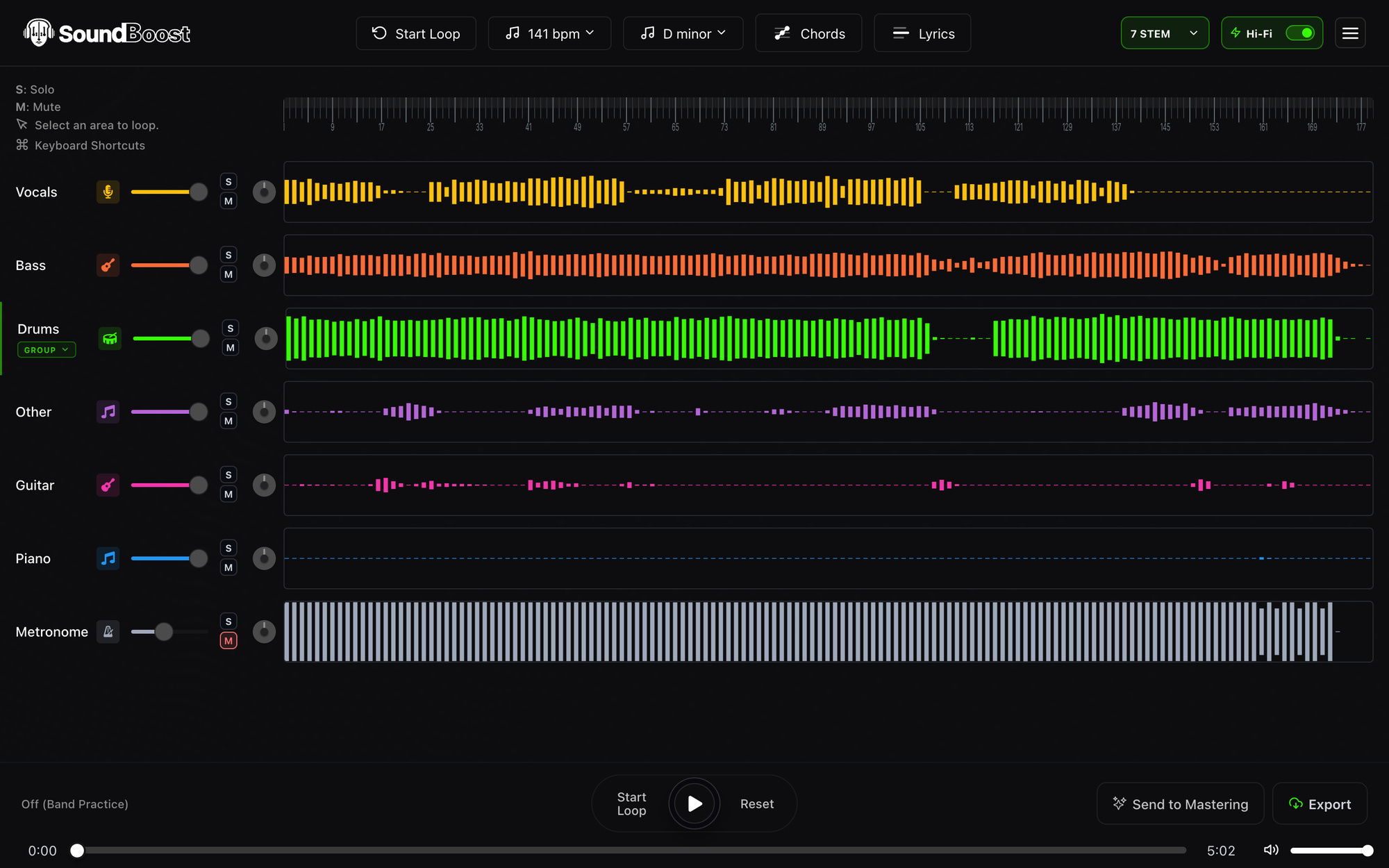Open the Lyrics view
This screenshot has width=1389, height=868.
pyautogui.click(x=922, y=33)
